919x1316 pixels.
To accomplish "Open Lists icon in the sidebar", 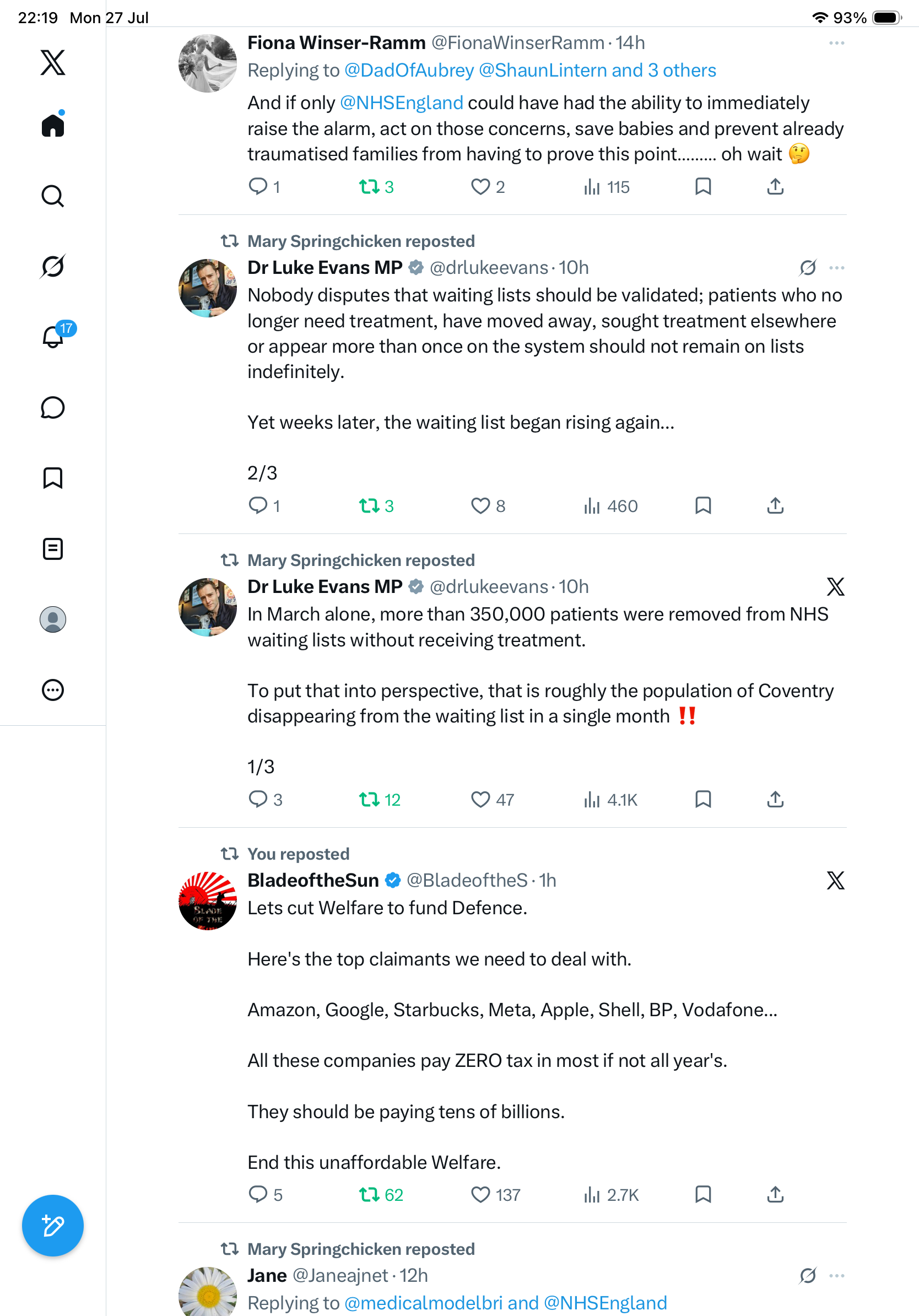I will coord(53,548).
